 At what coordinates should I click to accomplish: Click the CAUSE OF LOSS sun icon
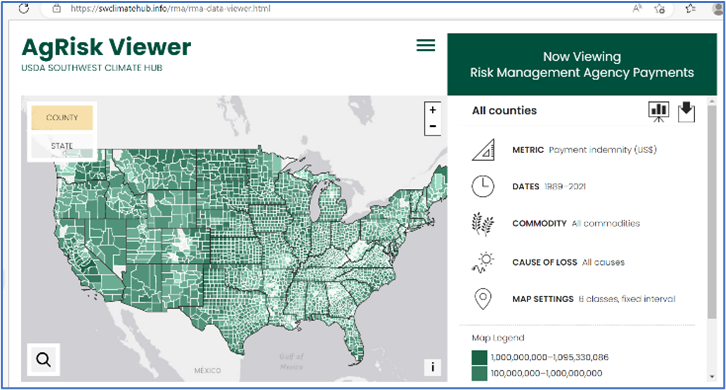[x=483, y=262]
